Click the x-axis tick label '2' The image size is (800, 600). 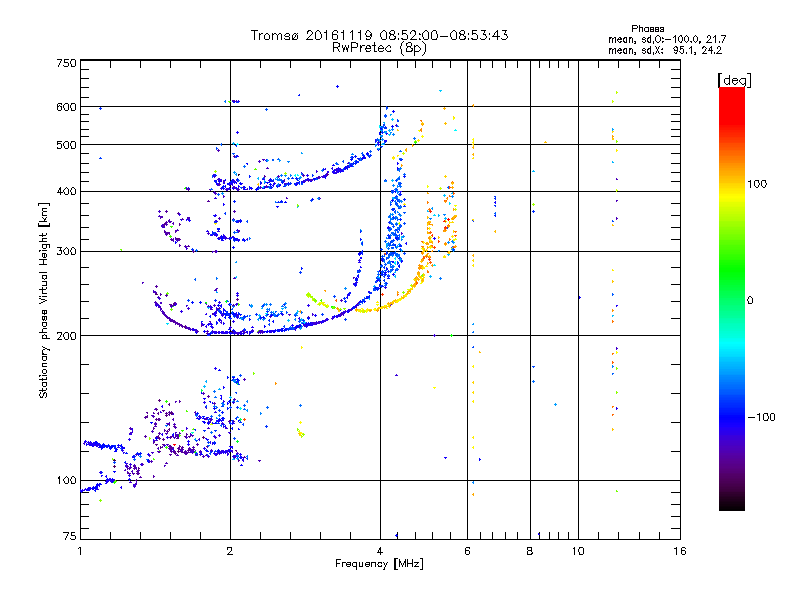click(x=230, y=551)
